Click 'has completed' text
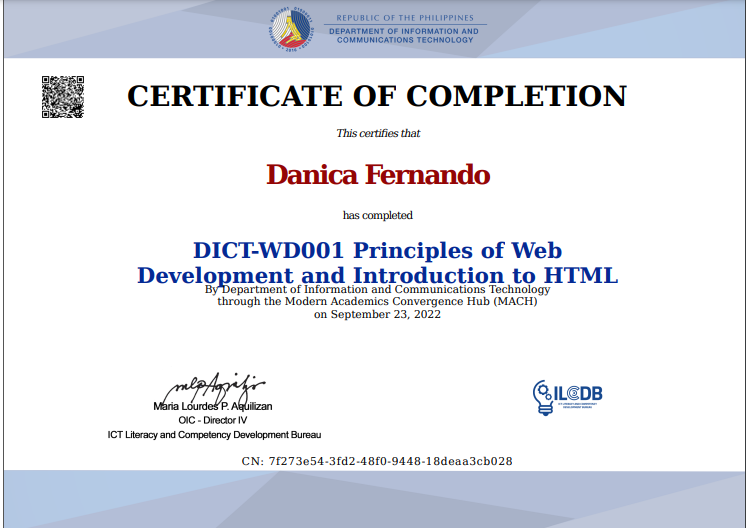Viewport: 746px width, 528px height. 378,215
